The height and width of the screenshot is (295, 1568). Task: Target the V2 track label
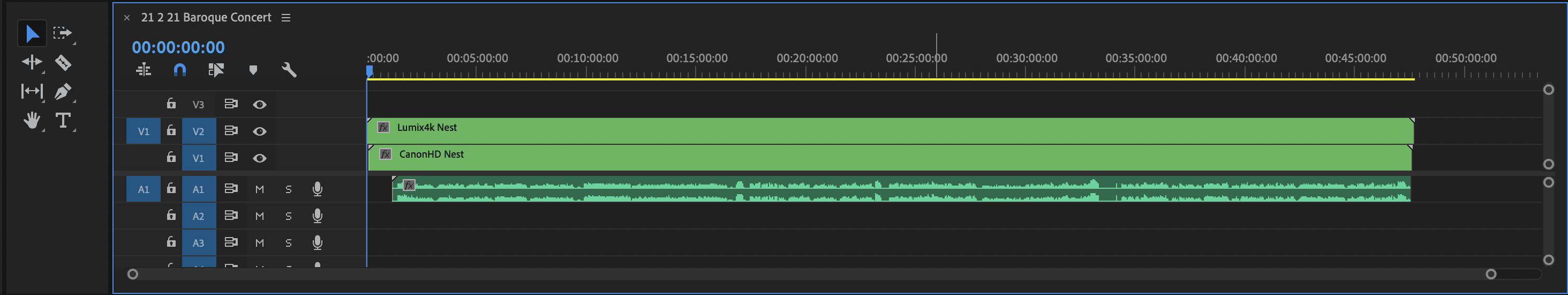[199, 131]
